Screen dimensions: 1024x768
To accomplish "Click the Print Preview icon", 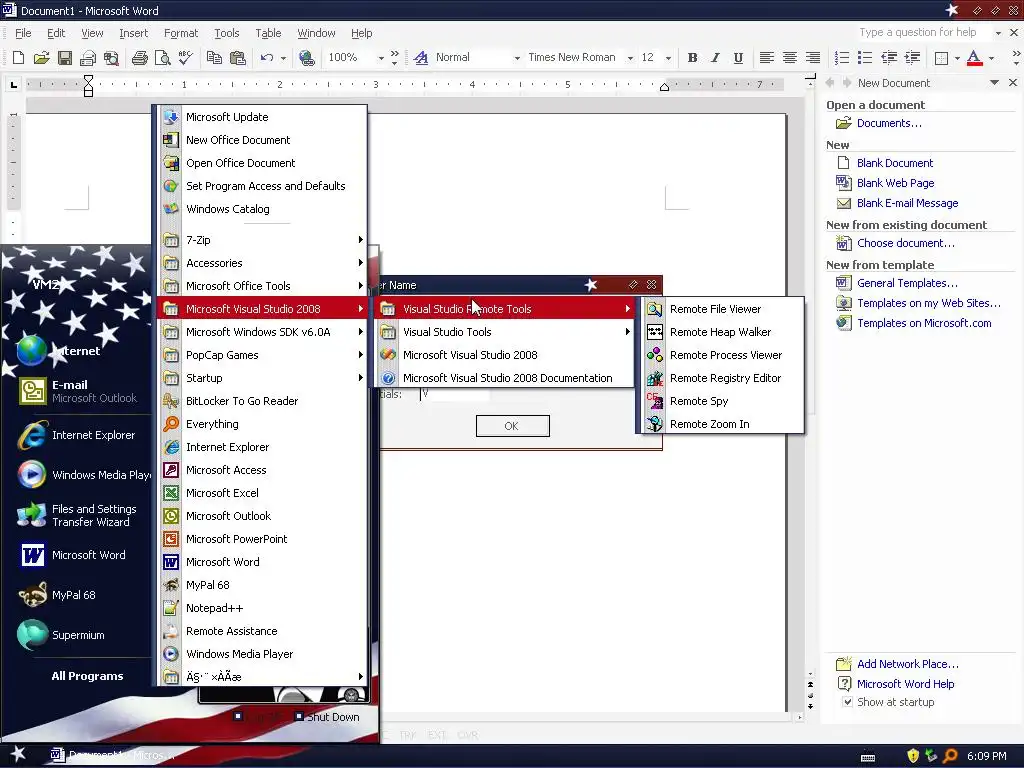I will (163, 57).
